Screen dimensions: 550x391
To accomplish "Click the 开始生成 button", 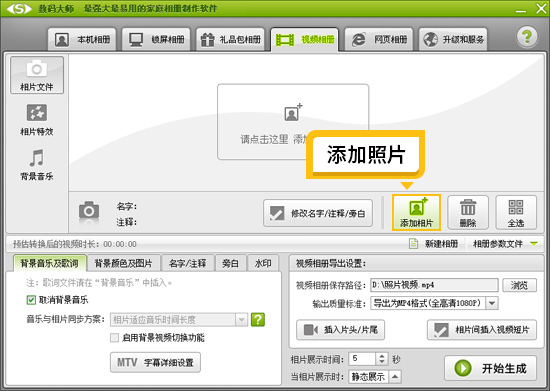I will coord(490,368).
